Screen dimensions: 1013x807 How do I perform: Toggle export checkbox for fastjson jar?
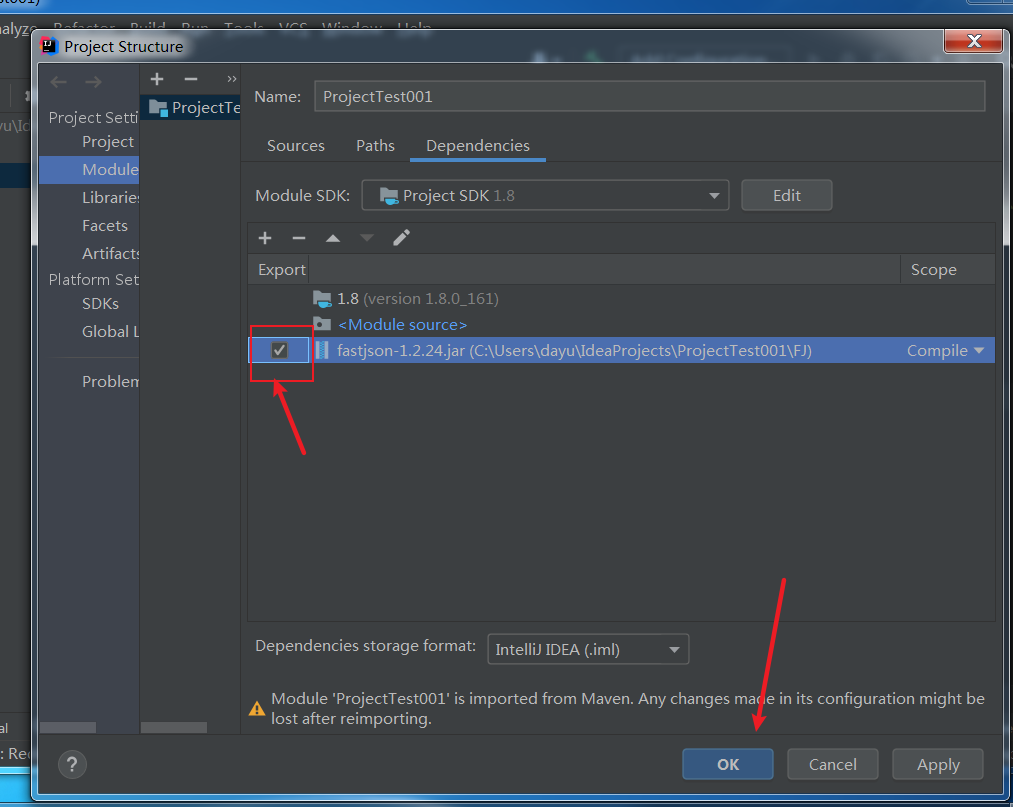(x=279, y=350)
